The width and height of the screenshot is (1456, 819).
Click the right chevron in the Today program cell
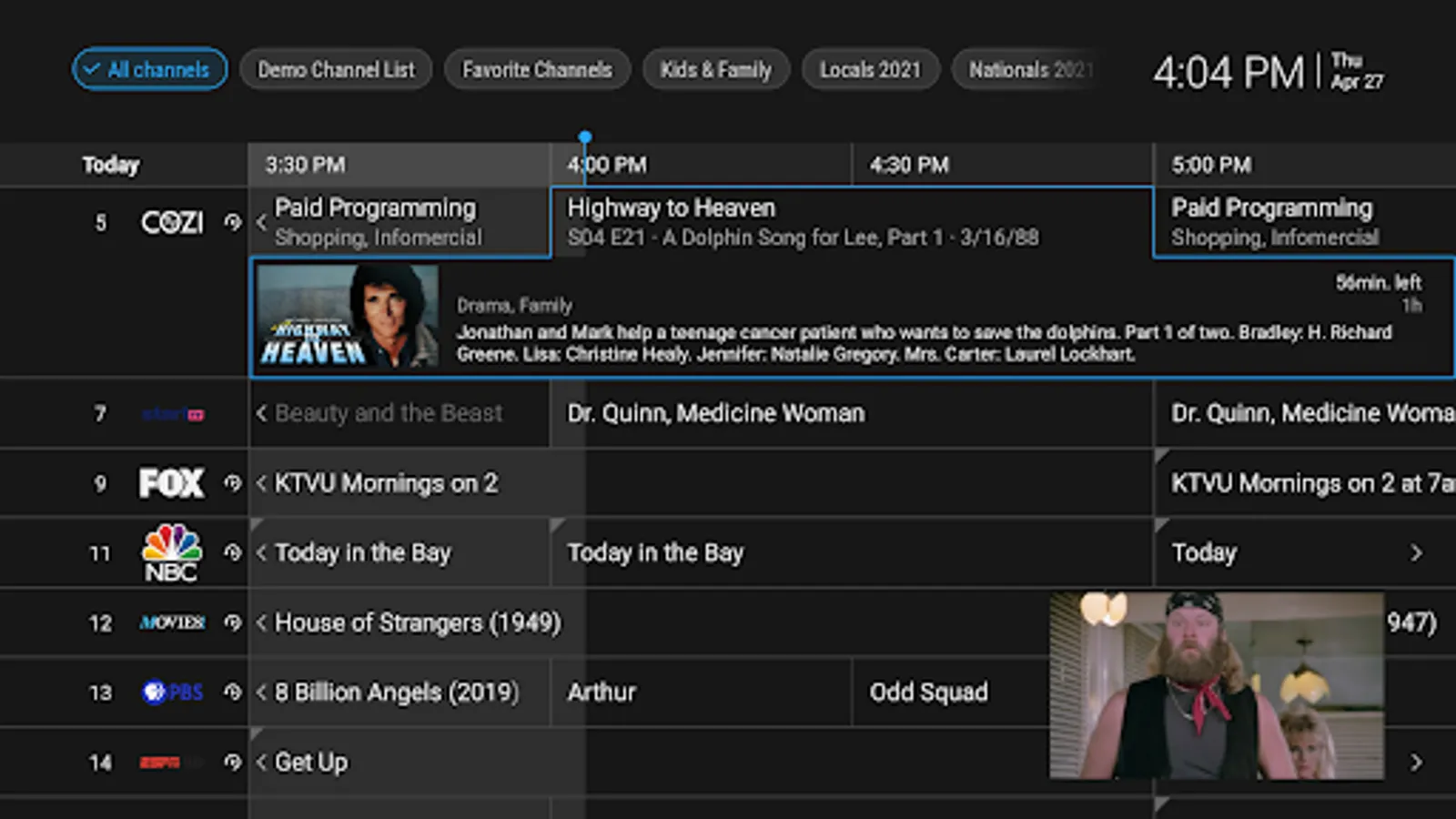pos(1416,552)
